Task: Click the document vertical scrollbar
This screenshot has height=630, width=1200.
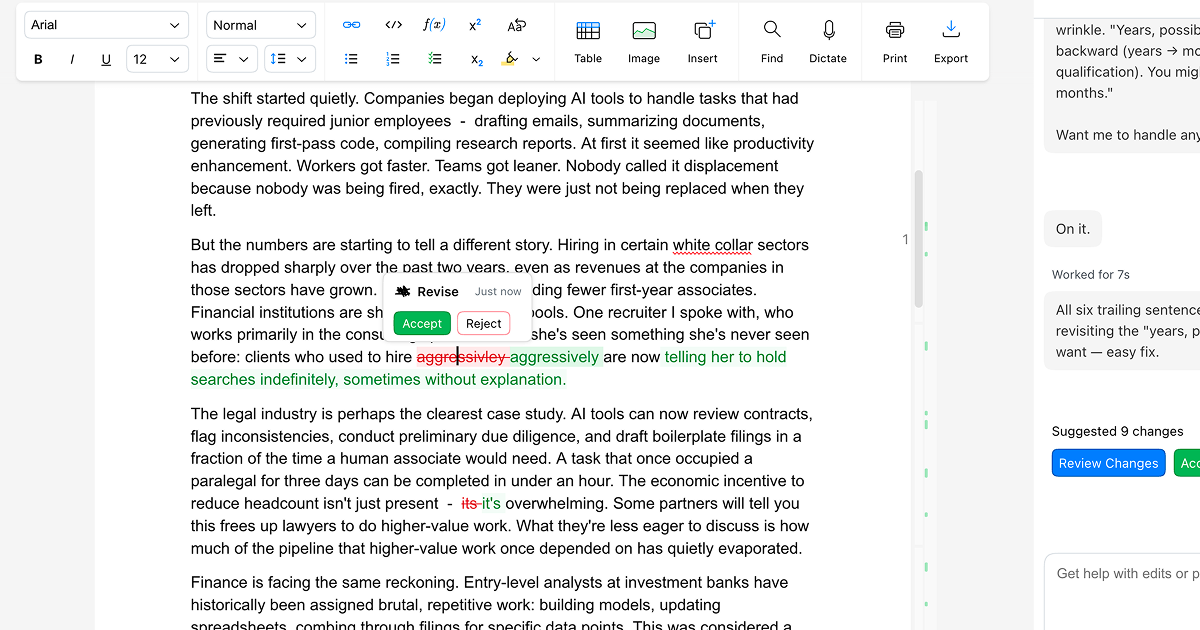Action: (x=918, y=238)
